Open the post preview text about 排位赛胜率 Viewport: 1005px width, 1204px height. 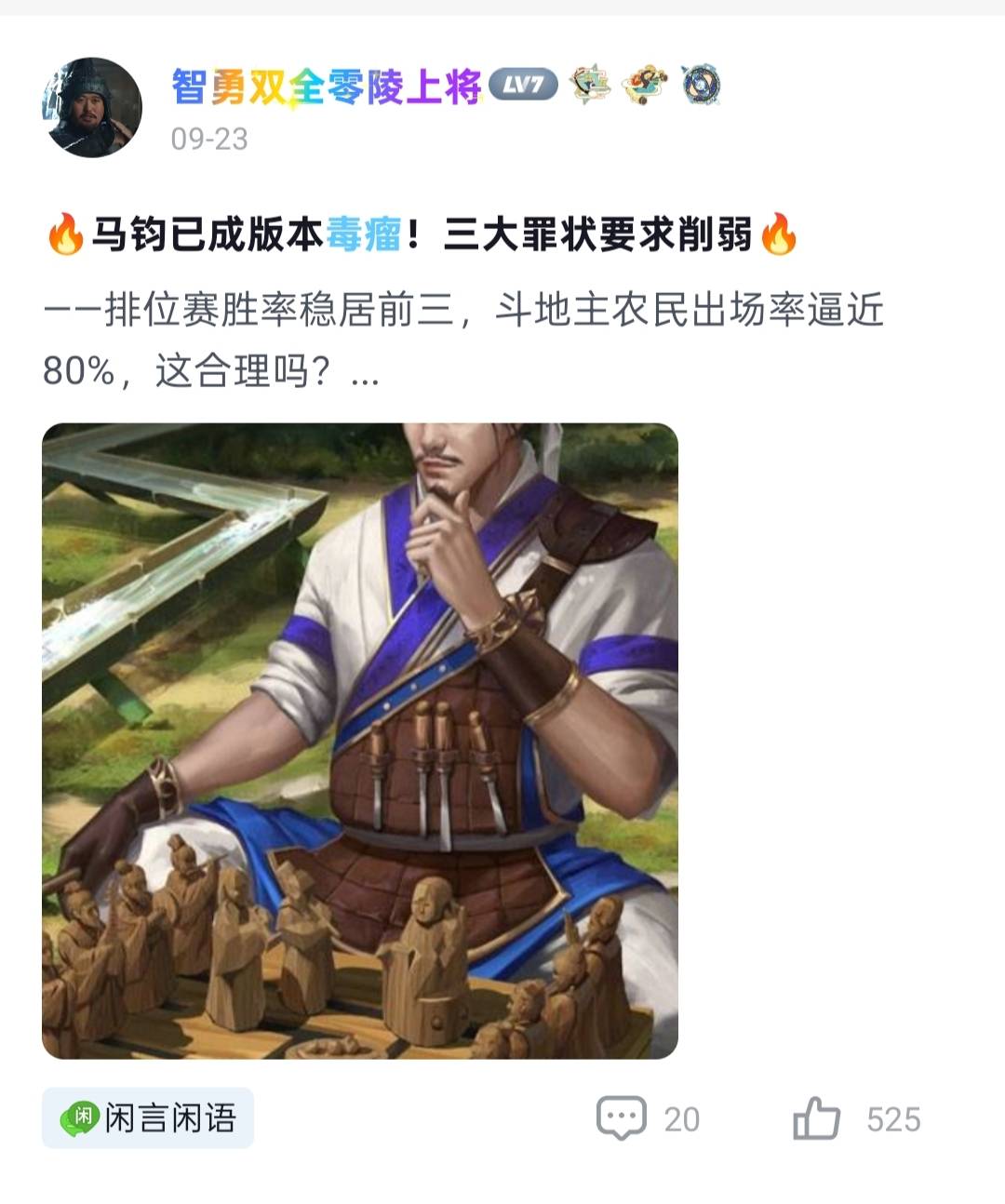click(x=463, y=341)
